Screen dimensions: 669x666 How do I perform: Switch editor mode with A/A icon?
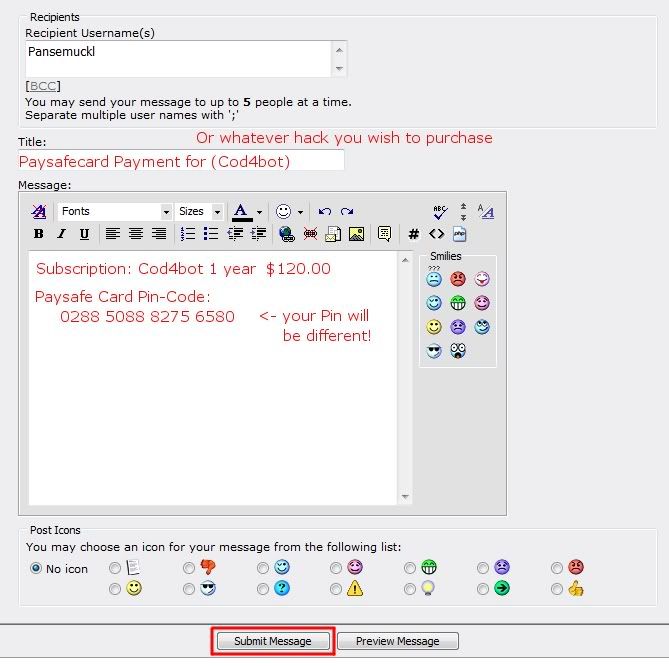point(486,212)
